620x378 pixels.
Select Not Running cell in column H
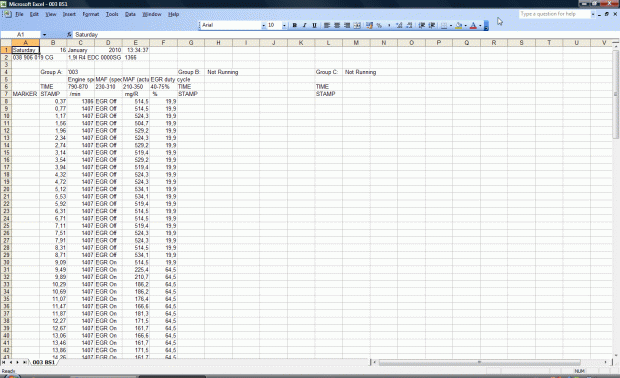point(219,72)
